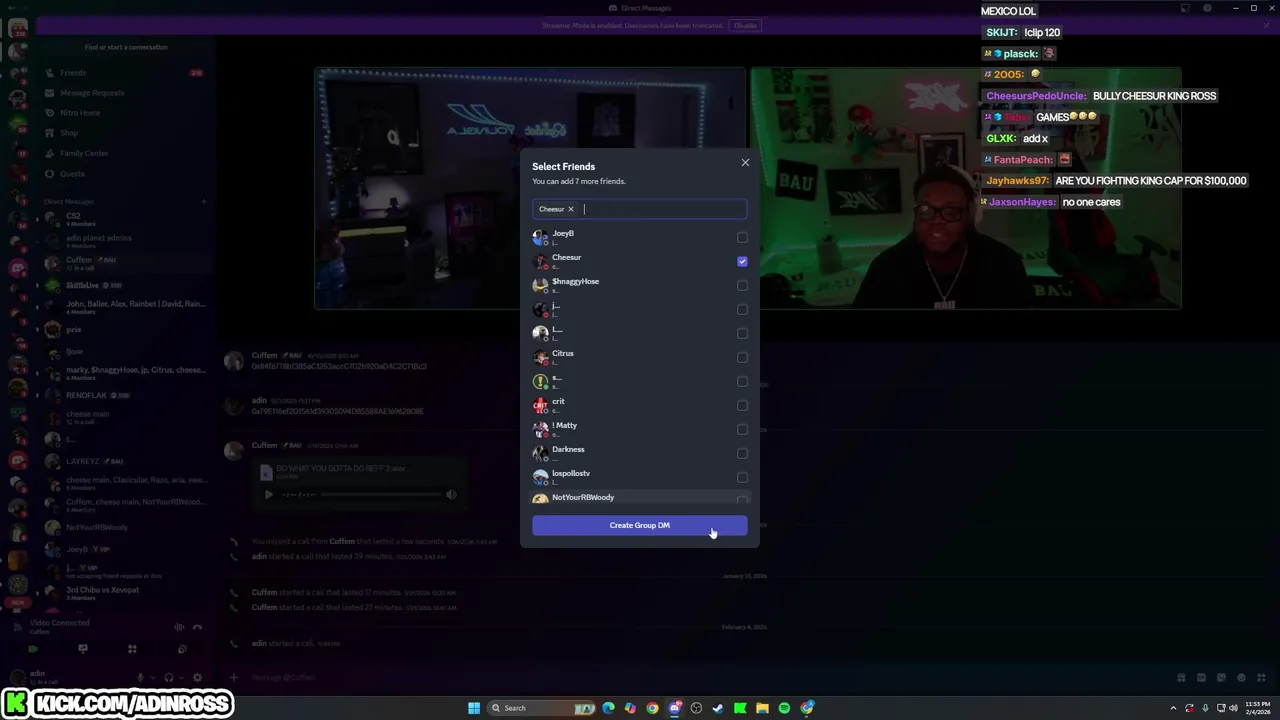Viewport: 1280px width, 720px height.
Task: Click the noise suppression icon by Voice Connected
Action: tap(179, 627)
